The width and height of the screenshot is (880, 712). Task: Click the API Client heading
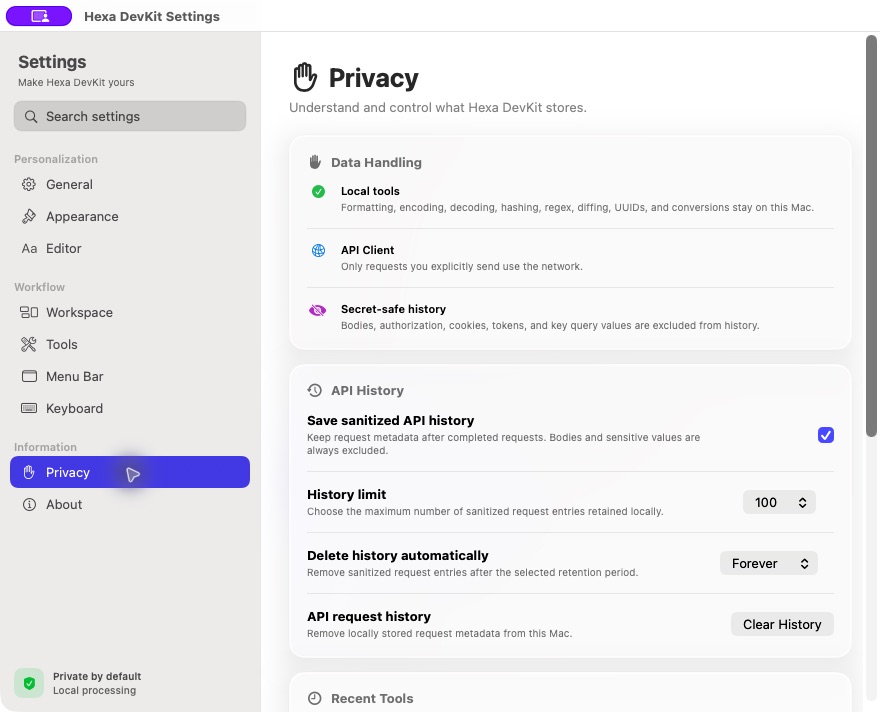367,250
